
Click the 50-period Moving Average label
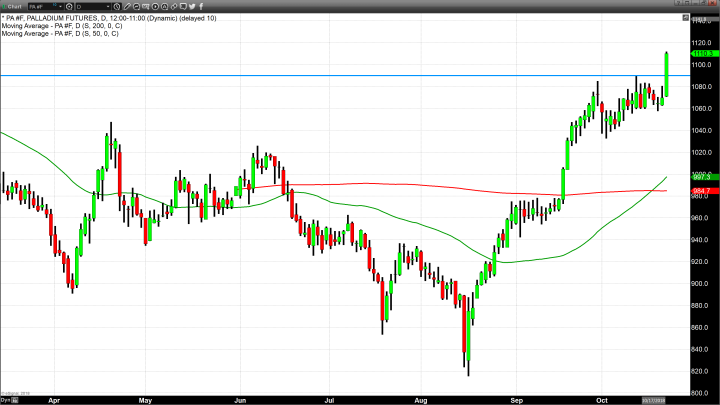coord(60,34)
